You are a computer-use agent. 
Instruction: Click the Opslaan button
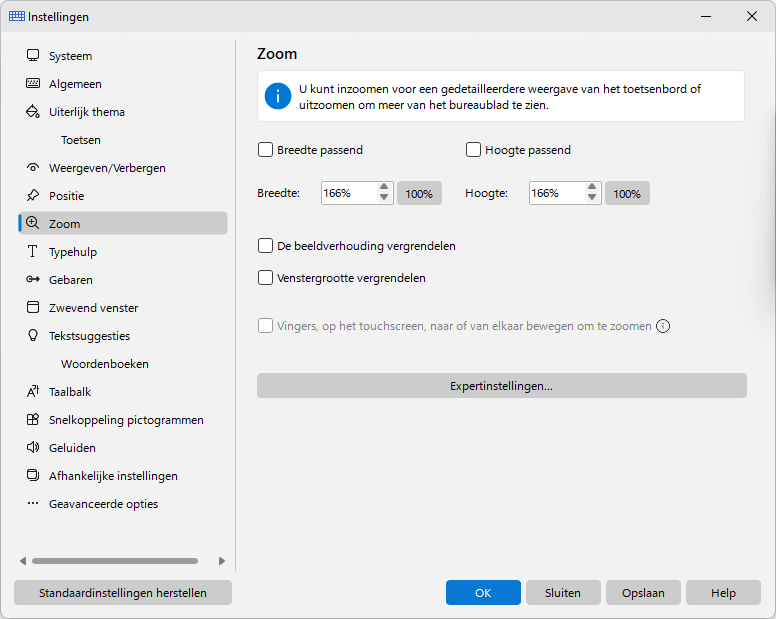point(643,592)
